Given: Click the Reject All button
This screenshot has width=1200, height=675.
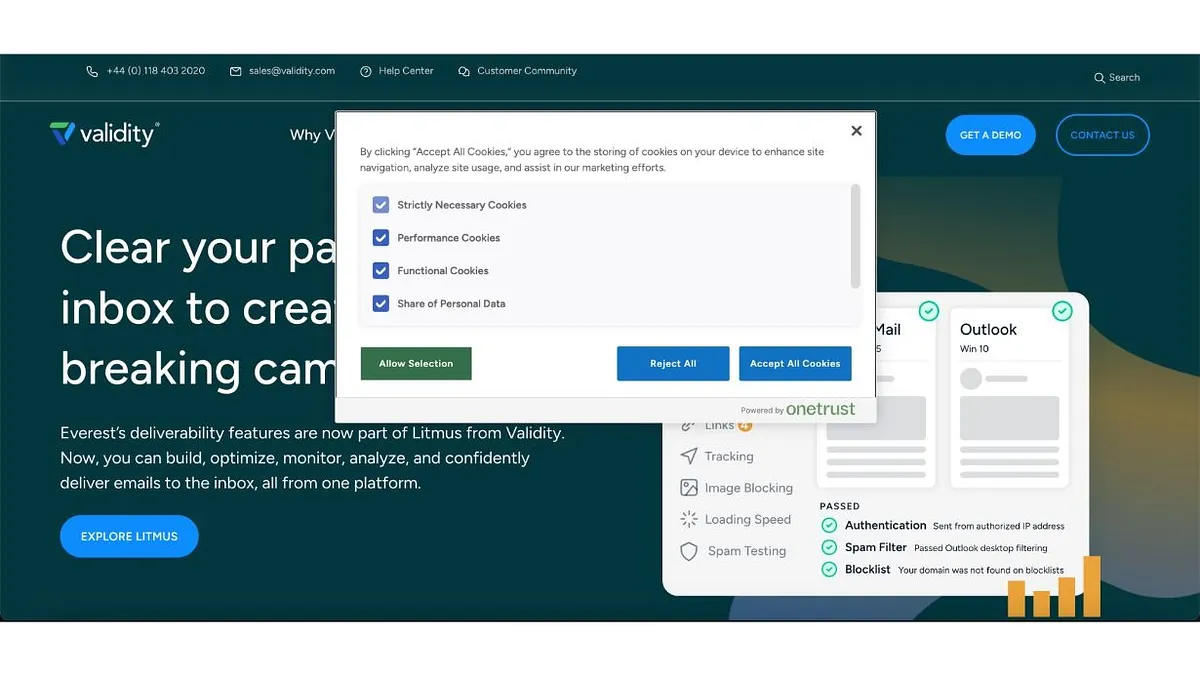Looking at the screenshot, I should [673, 364].
